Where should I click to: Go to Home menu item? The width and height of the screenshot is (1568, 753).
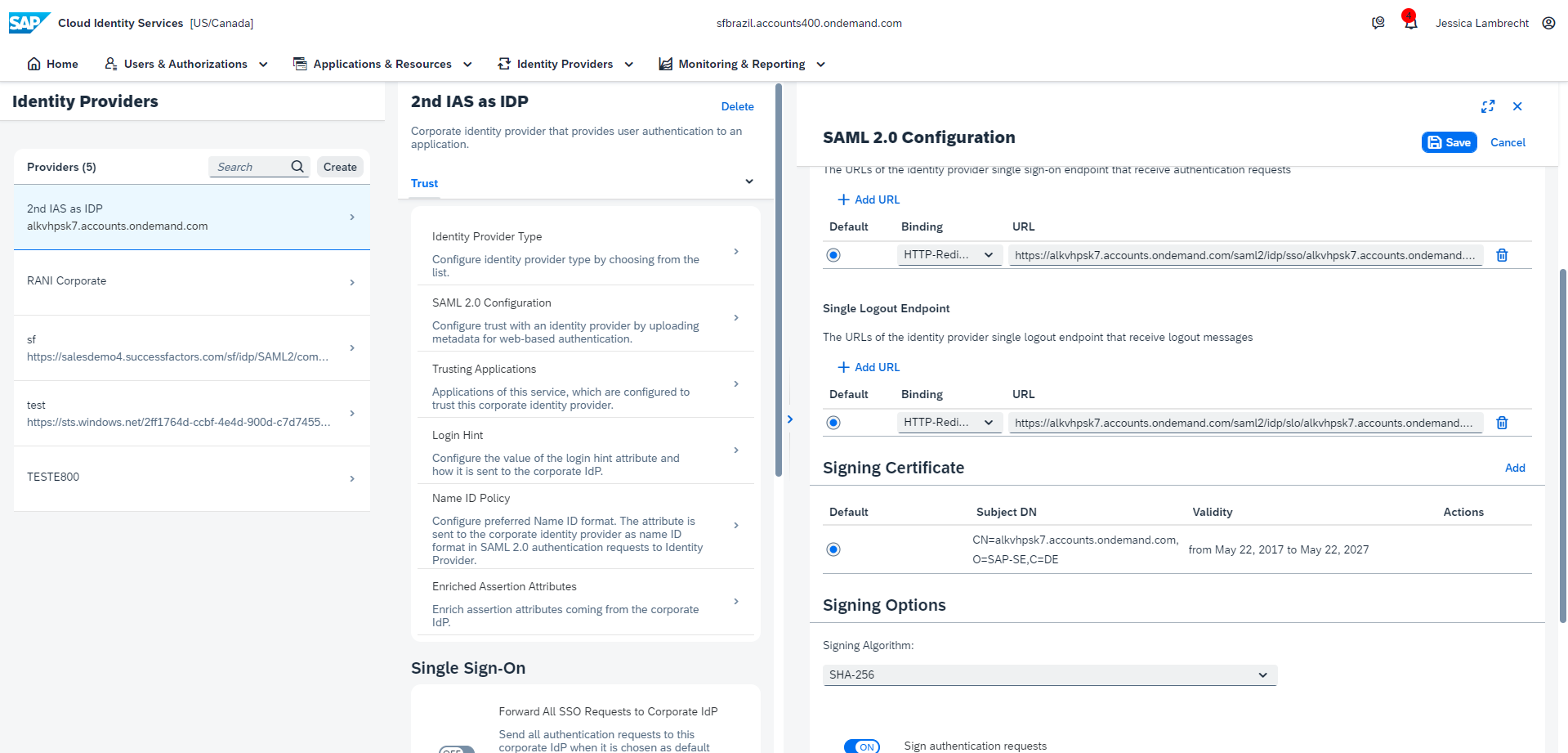(53, 64)
